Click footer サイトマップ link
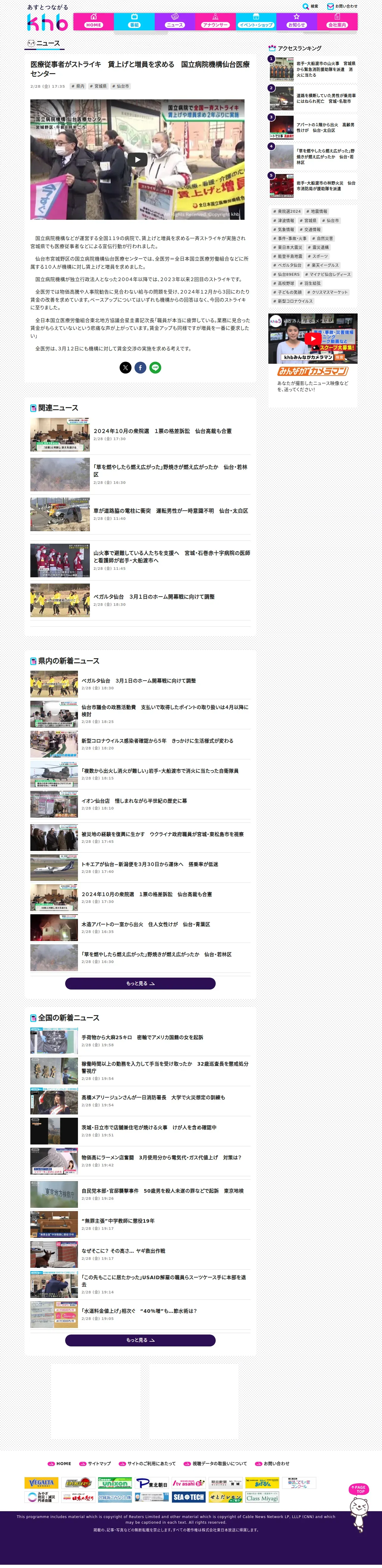Viewport: 382px width, 1568px height. 95,1464
